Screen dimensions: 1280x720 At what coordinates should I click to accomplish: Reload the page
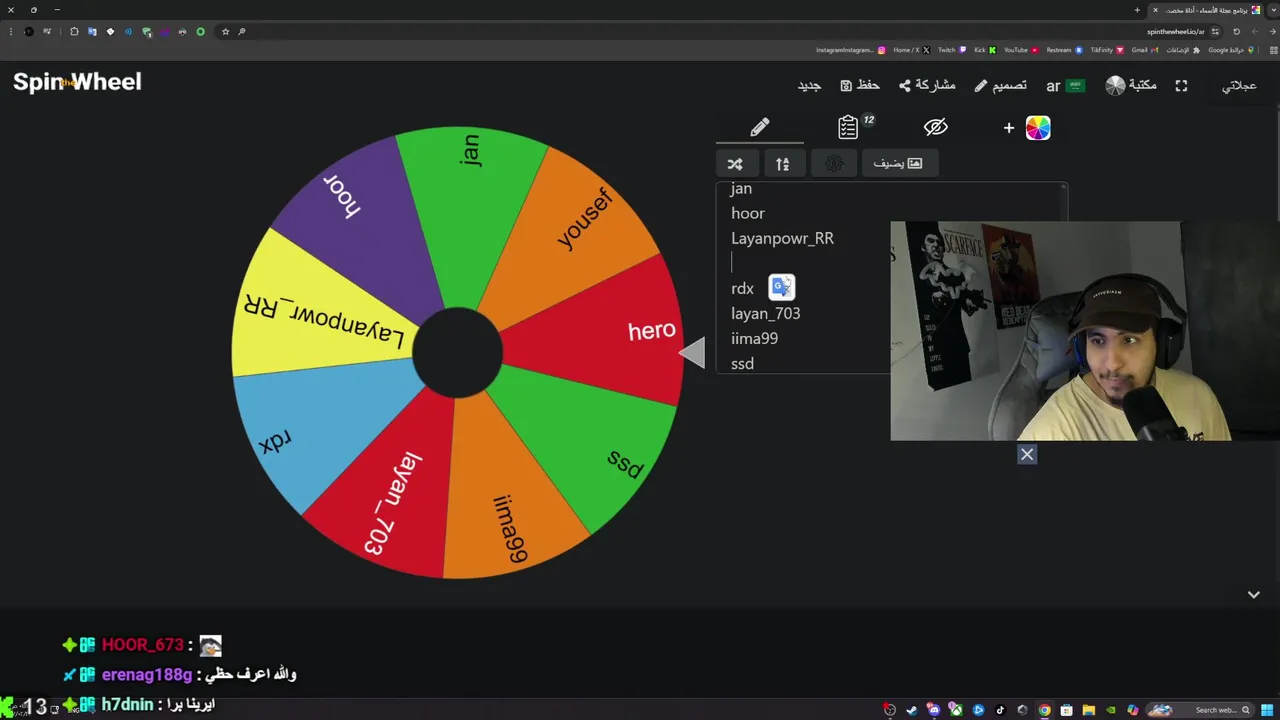coord(1236,32)
